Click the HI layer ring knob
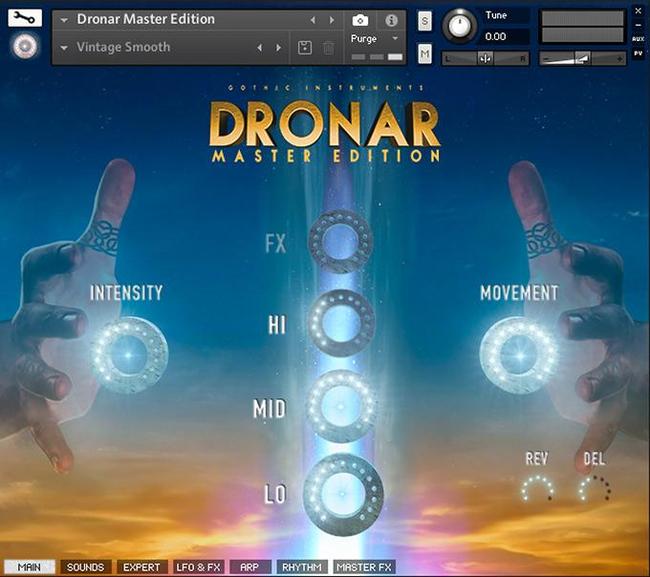650x577 pixels. click(342, 322)
